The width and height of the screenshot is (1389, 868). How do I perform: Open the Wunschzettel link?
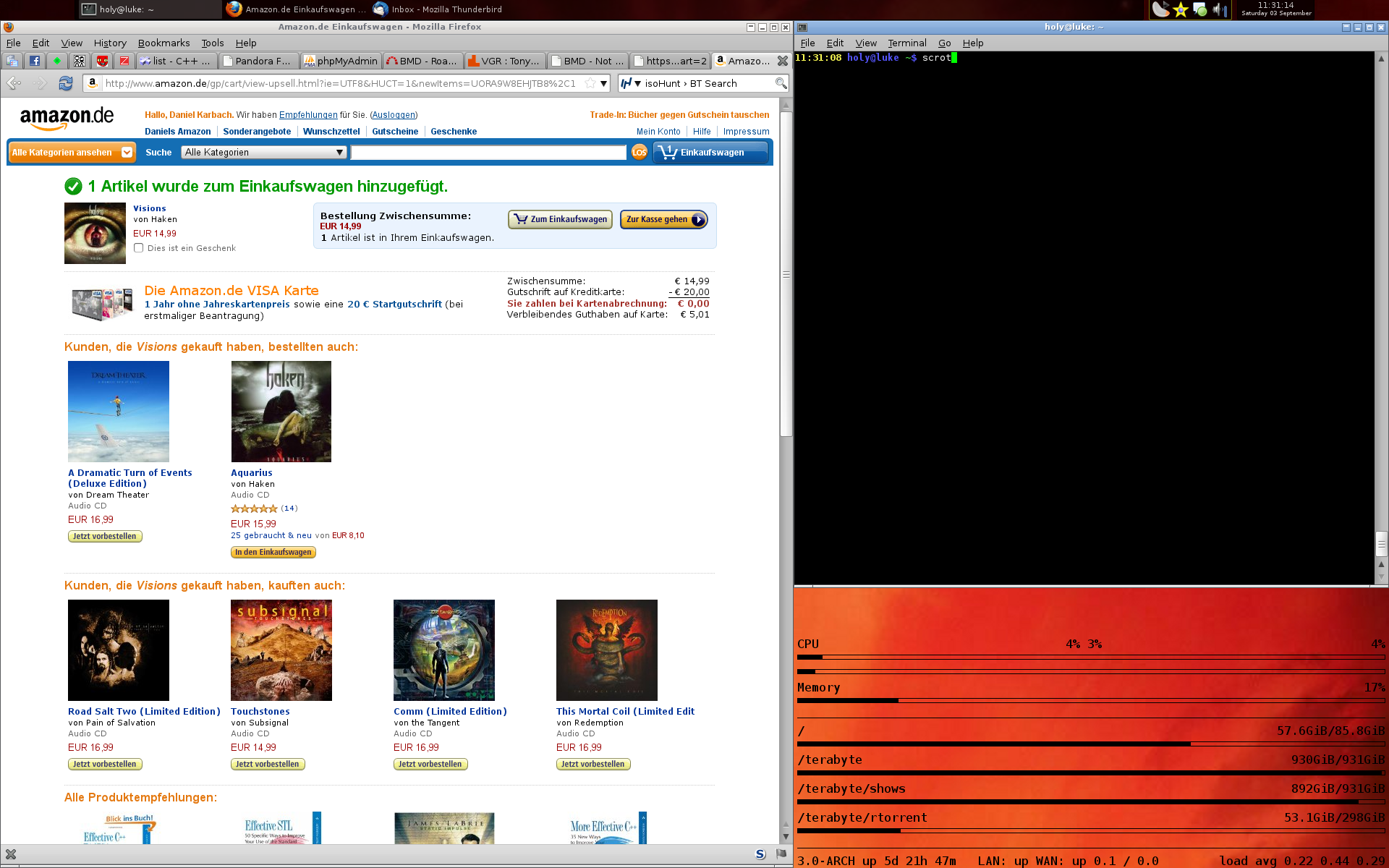[x=331, y=132]
